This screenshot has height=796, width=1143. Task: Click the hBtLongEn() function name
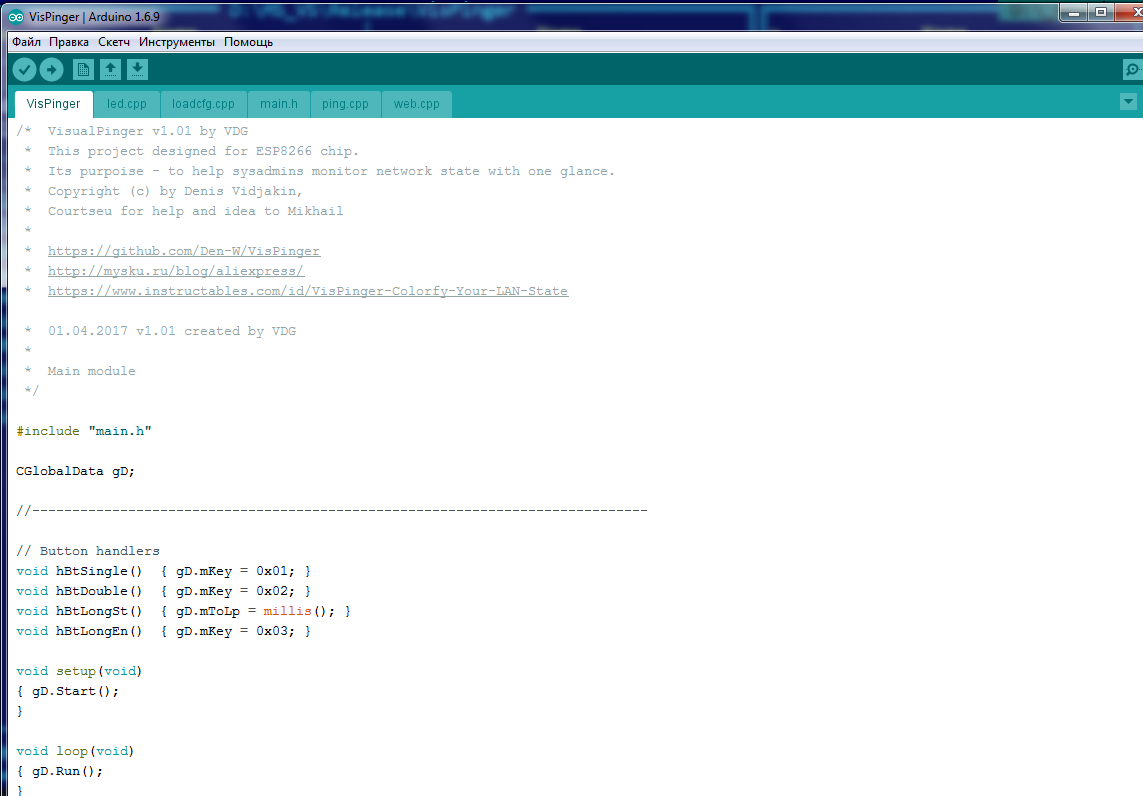pos(98,631)
